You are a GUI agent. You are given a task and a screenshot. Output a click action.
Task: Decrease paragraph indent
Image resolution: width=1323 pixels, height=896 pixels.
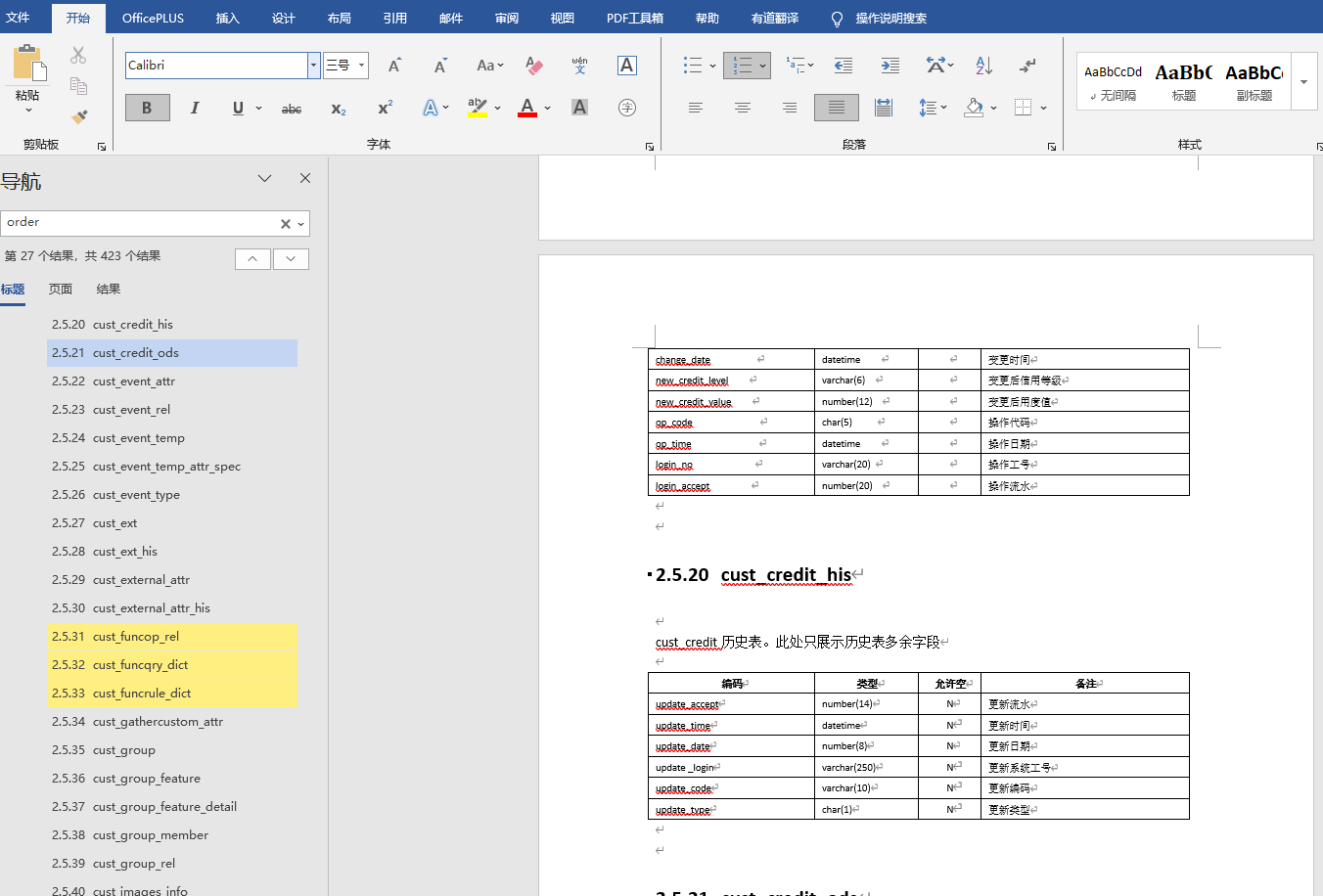click(843, 66)
